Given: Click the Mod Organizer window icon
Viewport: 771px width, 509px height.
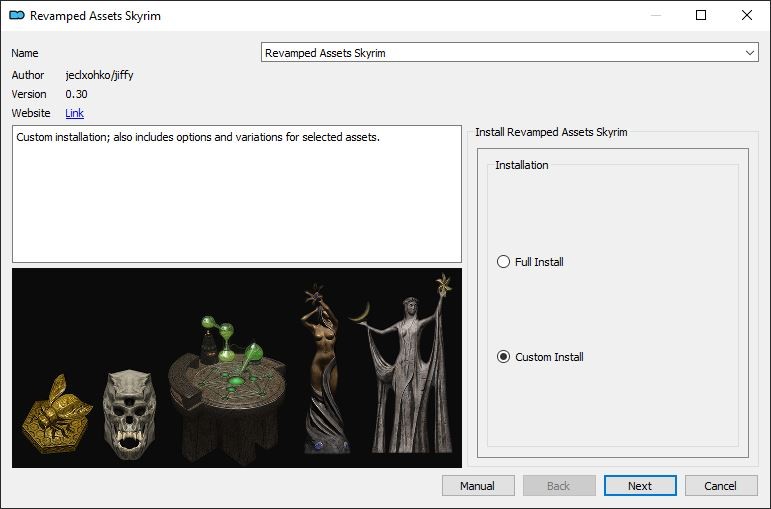Looking at the screenshot, I should click(x=17, y=15).
